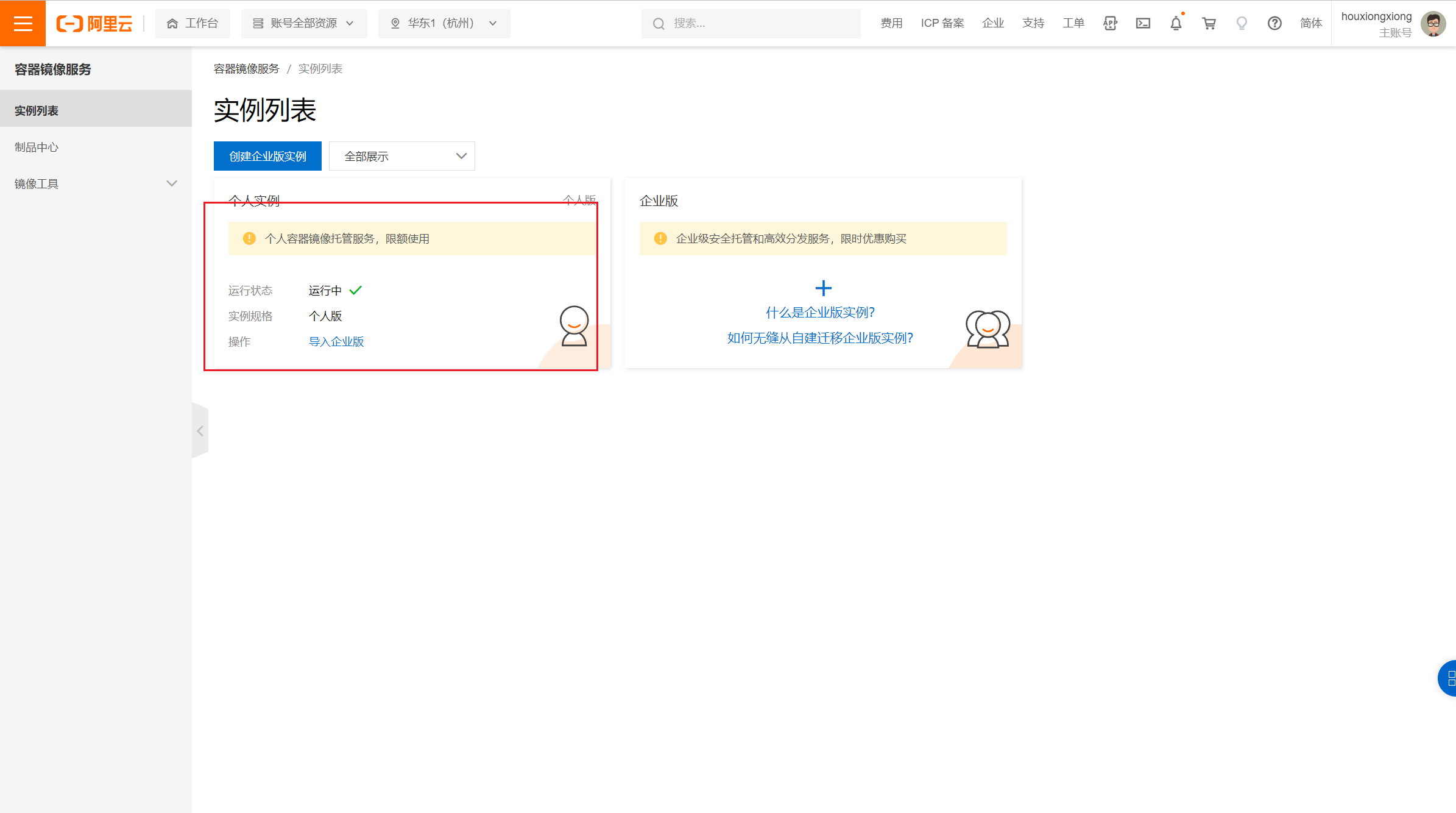Collapse the left sidebar with the arrow handle
Image resolution: width=1456 pixels, height=813 pixels.
200,431
